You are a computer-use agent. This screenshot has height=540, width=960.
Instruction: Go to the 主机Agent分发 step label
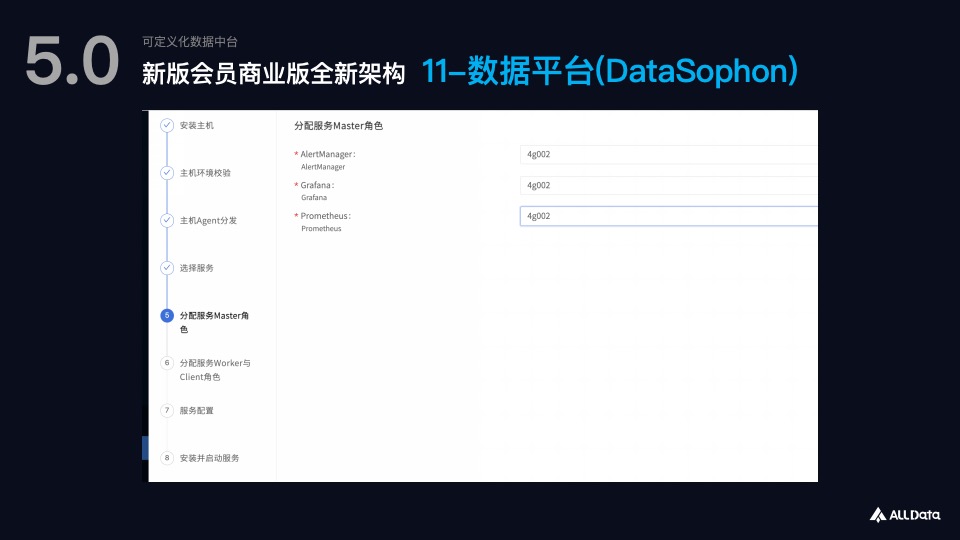point(208,220)
